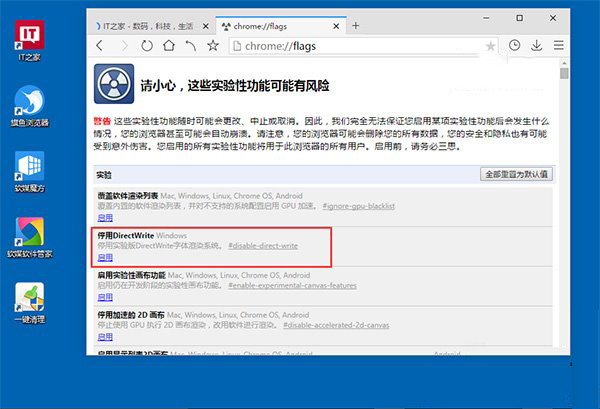Click the radiation warning logo
The width and height of the screenshot is (600, 409).
114,84
